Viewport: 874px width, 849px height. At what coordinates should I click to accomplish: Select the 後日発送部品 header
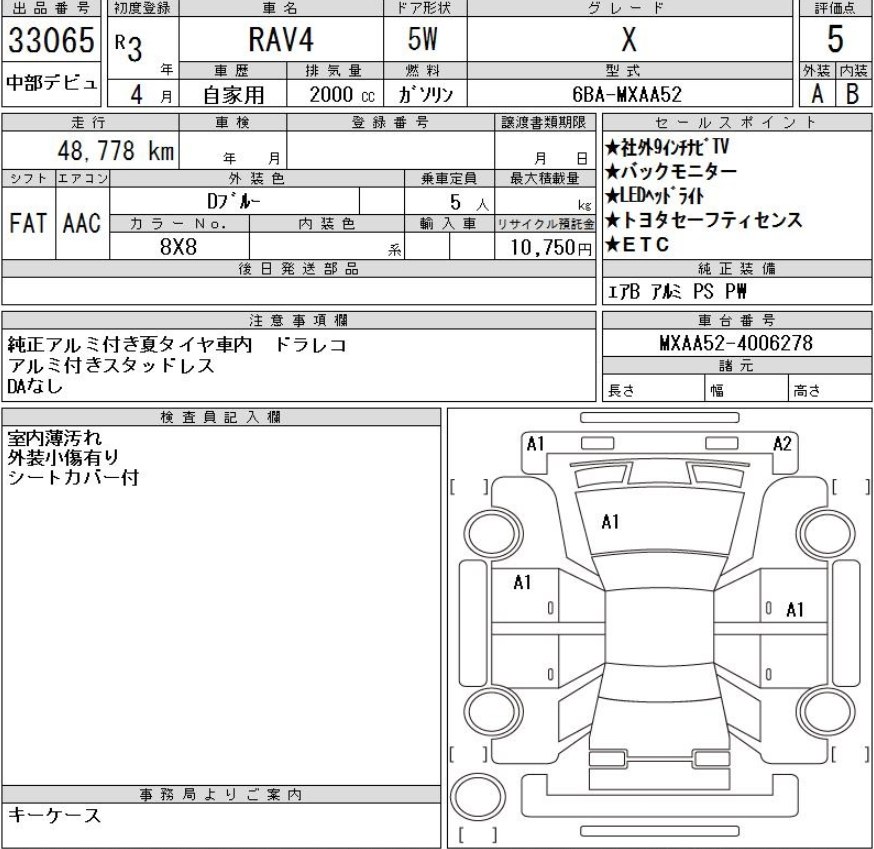299,268
